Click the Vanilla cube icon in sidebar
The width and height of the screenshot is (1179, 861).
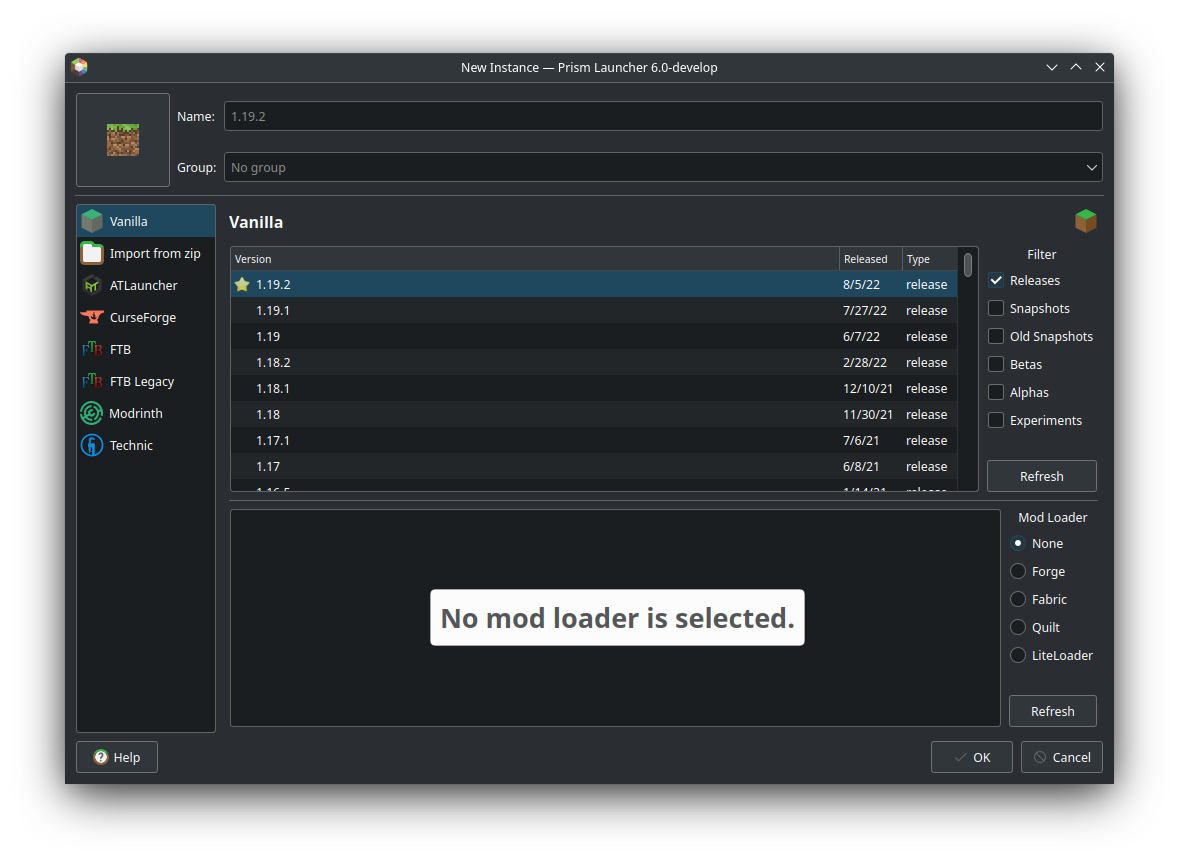[92, 221]
